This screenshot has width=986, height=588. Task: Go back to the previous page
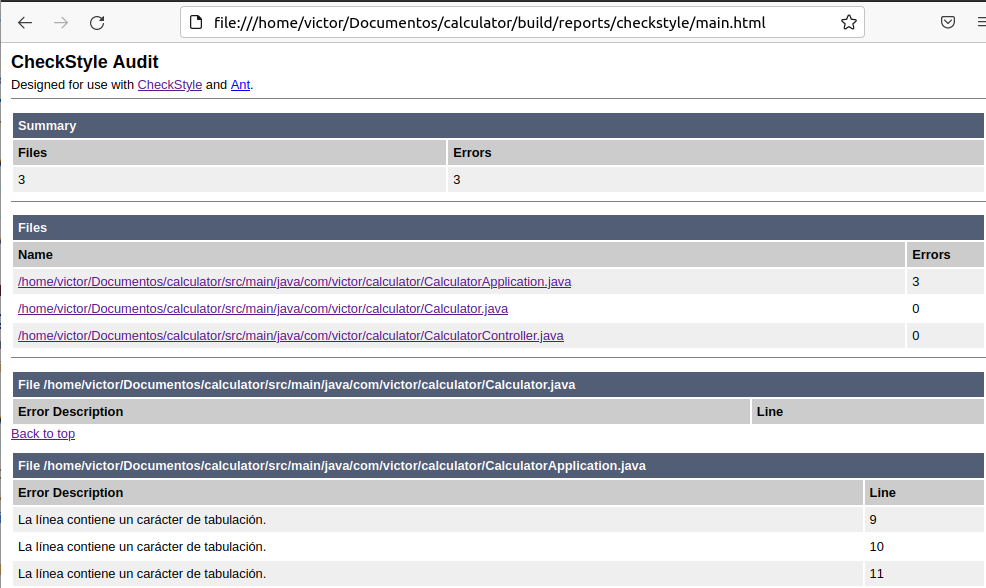pyautogui.click(x=25, y=22)
